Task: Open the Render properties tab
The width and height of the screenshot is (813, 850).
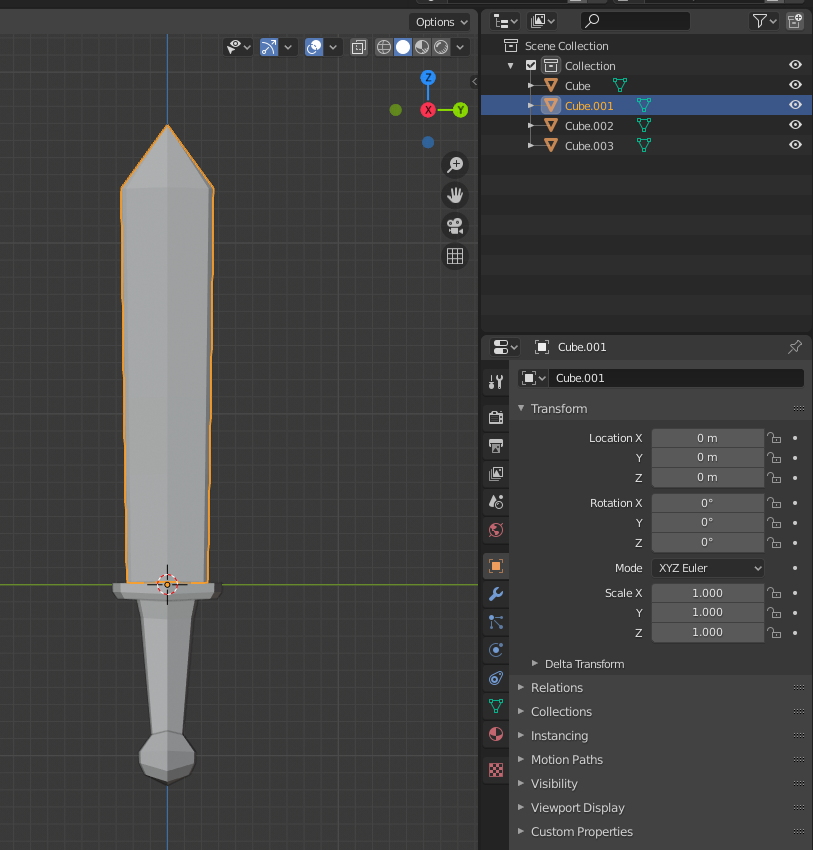Action: tap(496, 417)
